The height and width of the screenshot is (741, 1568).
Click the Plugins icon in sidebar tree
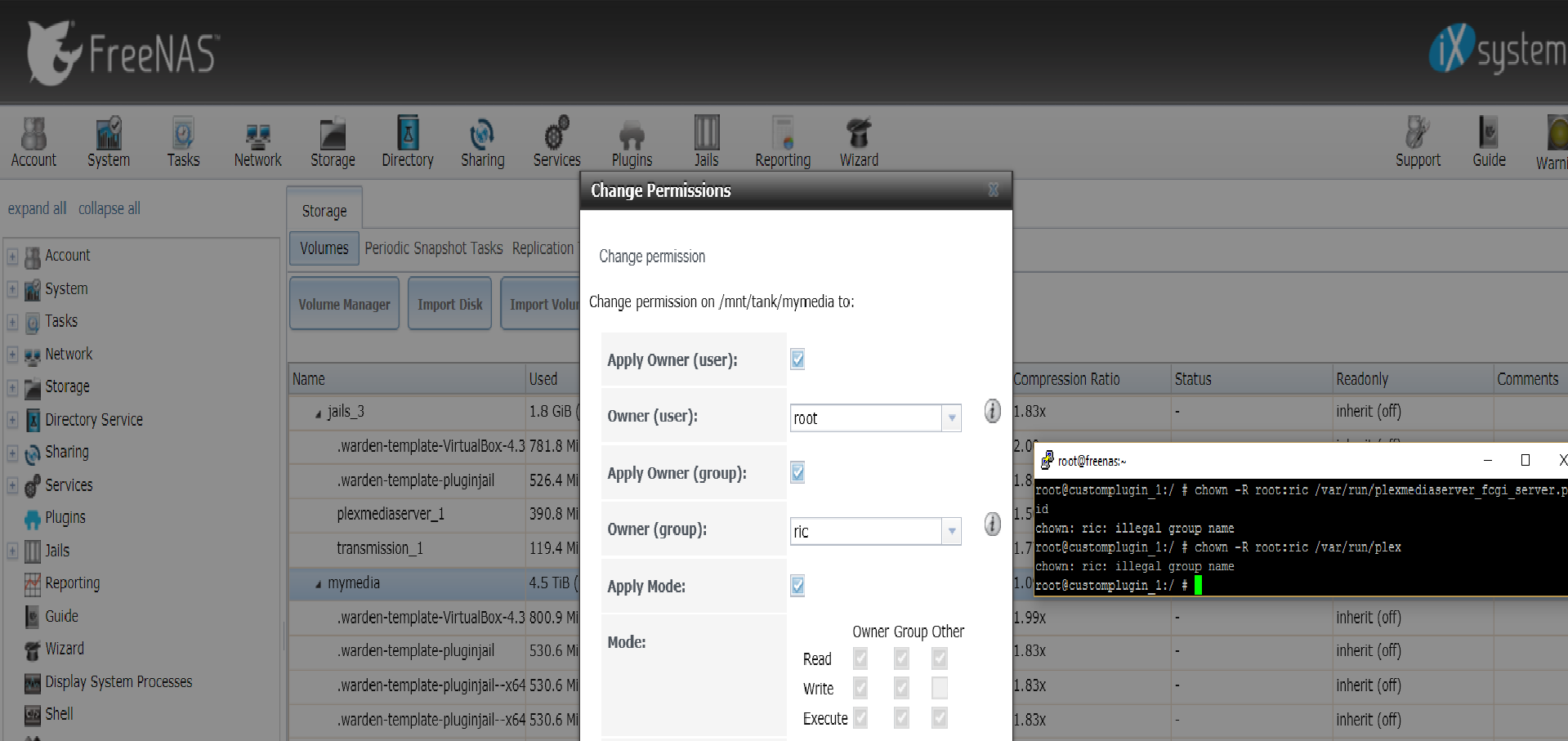(x=33, y=519)
